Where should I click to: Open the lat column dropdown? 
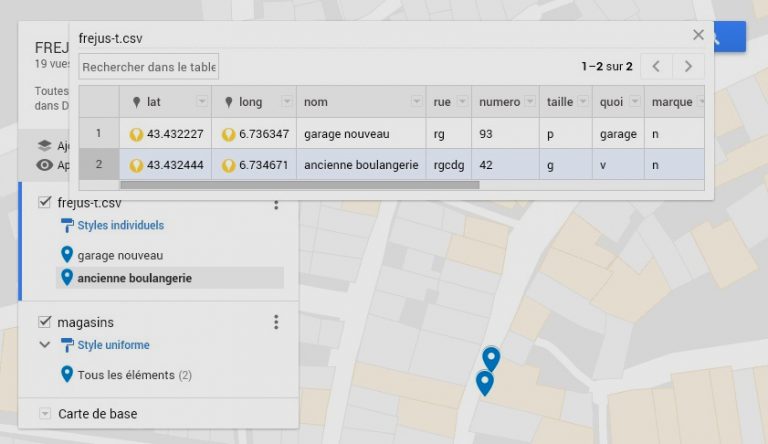tap(202, 101)
